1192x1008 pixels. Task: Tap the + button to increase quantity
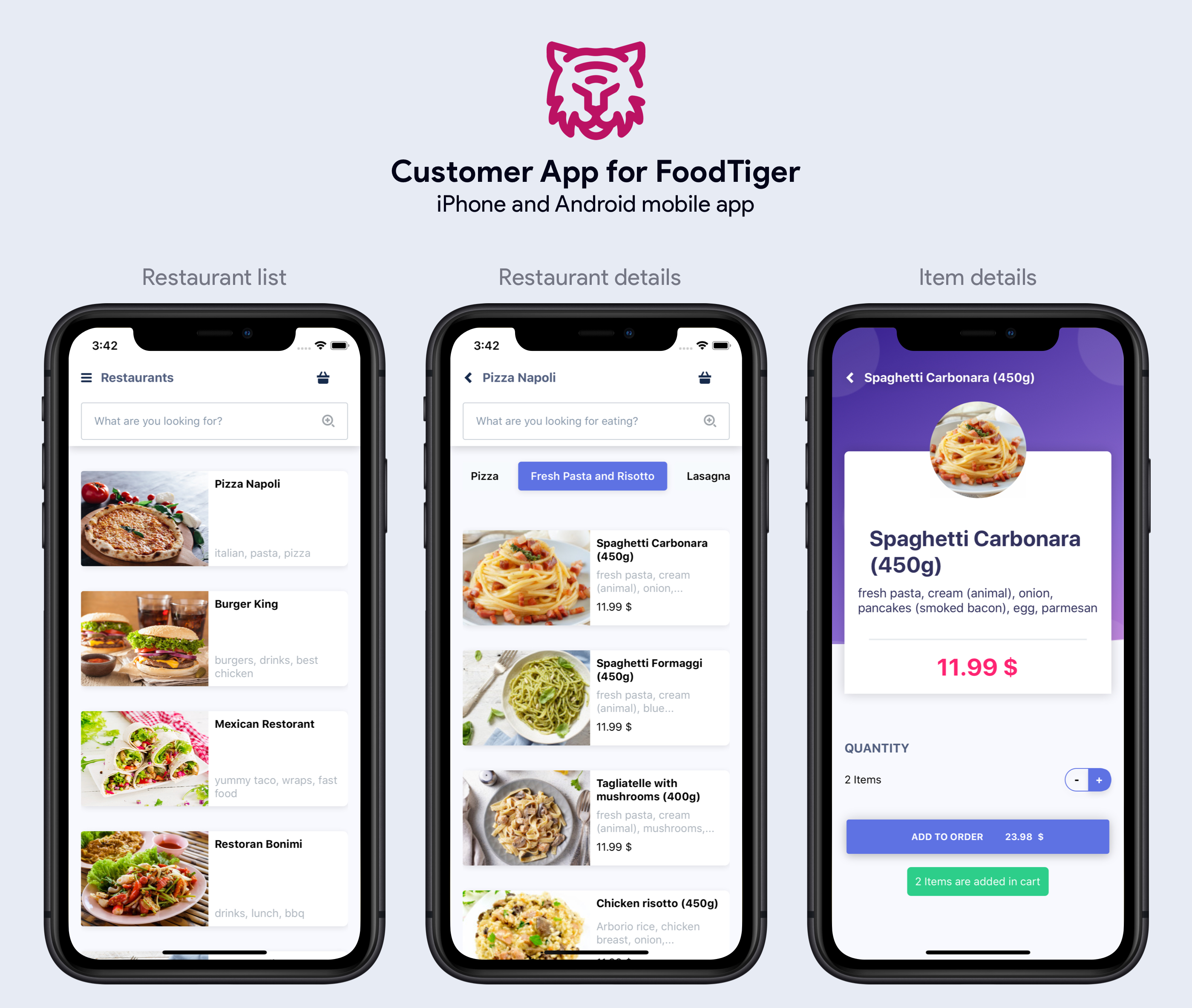(x=1097, y=779)
